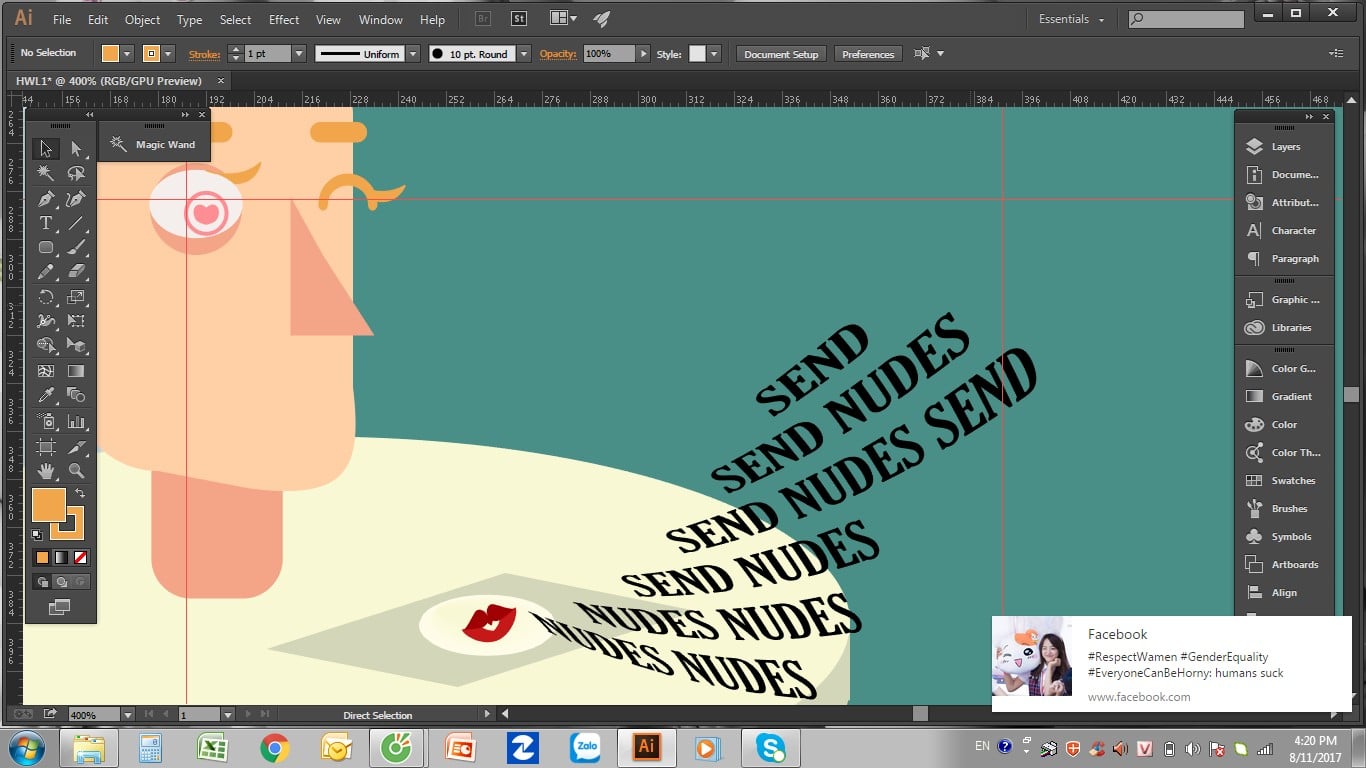Select the Eyedropper tool

45,396
